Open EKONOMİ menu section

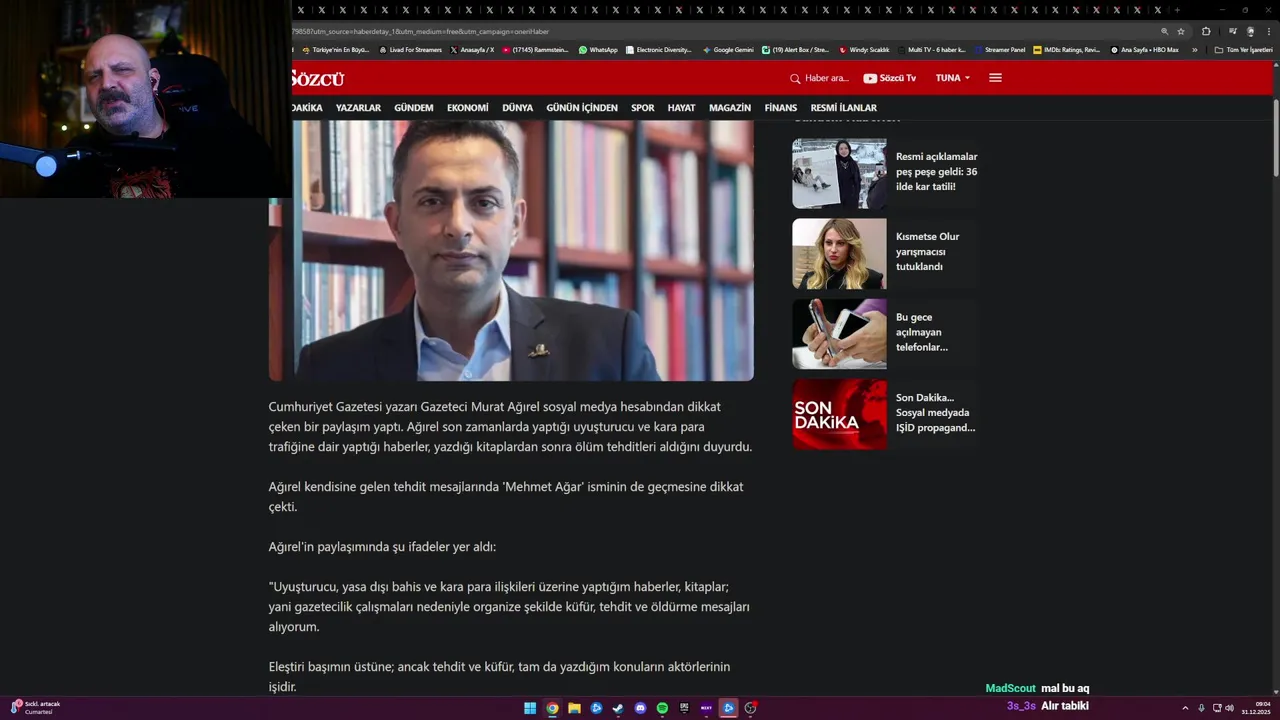pos(468,108)
